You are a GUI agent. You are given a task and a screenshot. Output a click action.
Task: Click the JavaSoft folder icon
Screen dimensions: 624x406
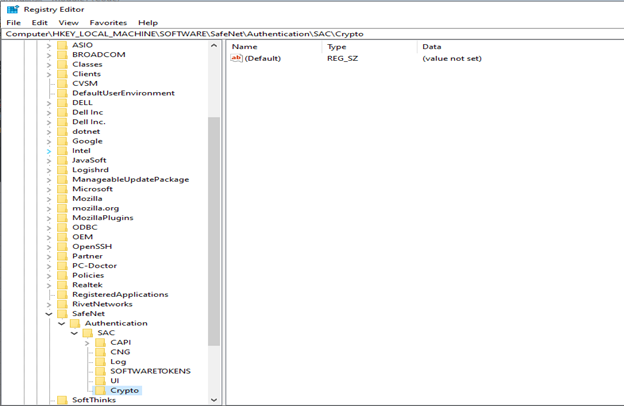point(62,160)
